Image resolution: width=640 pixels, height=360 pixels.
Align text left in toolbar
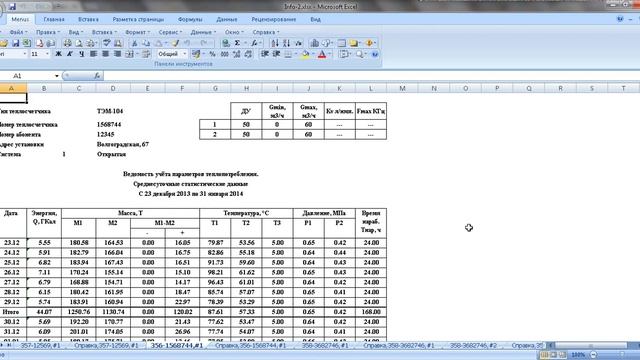(93, 54)
